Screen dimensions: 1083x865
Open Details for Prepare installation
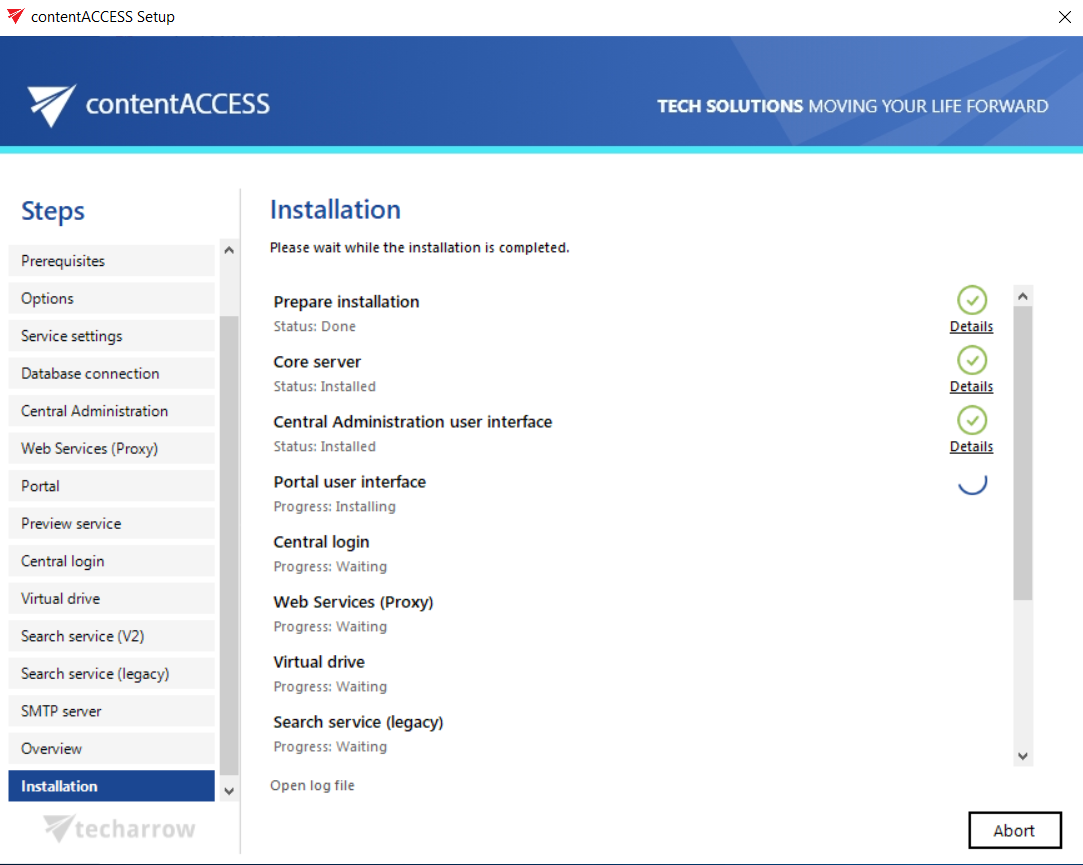971,327
